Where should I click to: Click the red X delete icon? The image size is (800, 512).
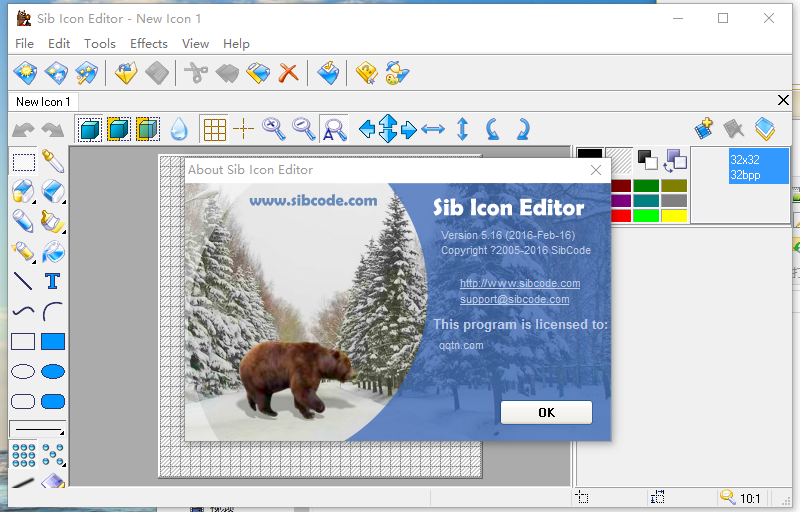coord(288,72)
